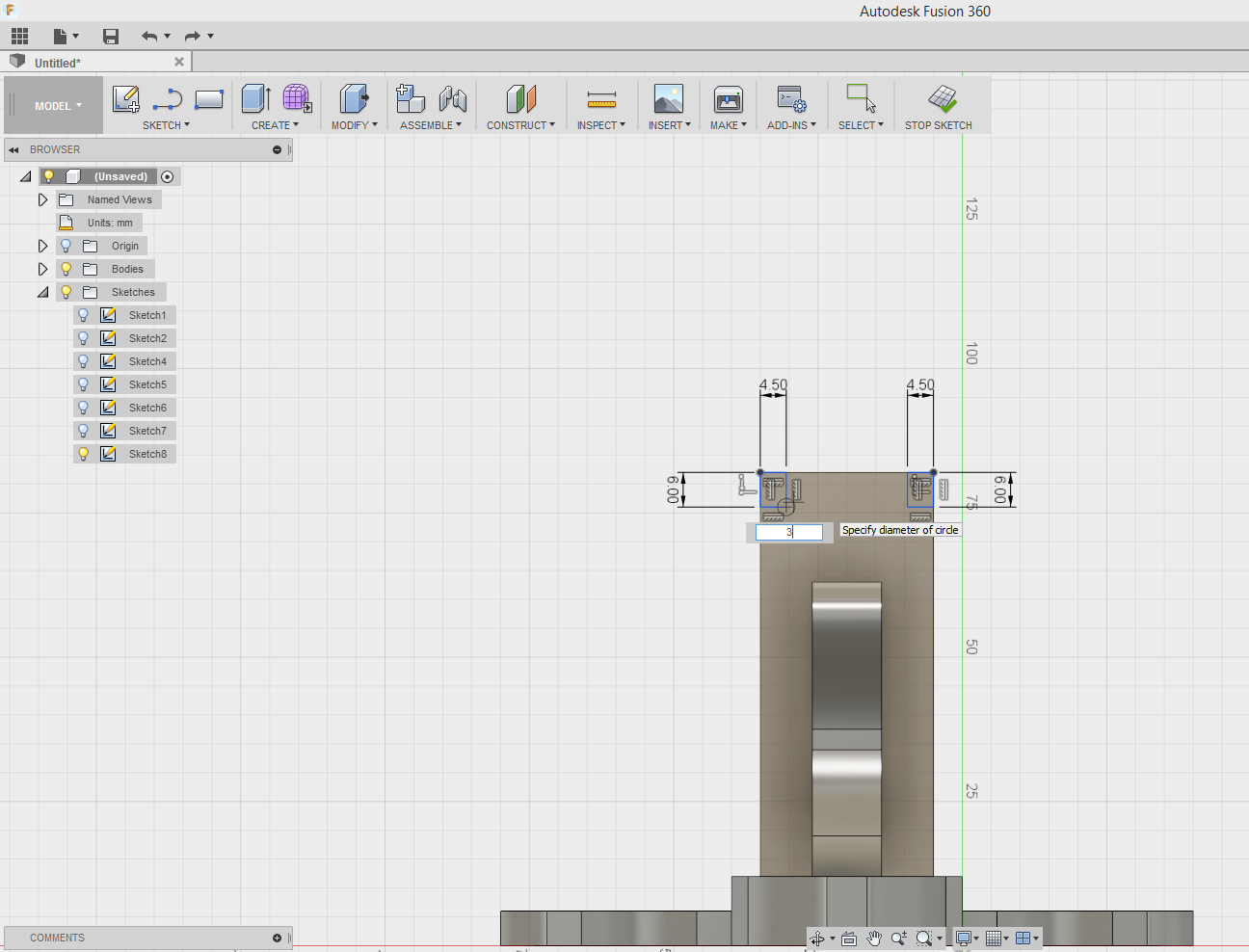The width and height of the screenshot is (1249, 952).
Task: Collapse the Sketches folder
Action: click(42, 292)
